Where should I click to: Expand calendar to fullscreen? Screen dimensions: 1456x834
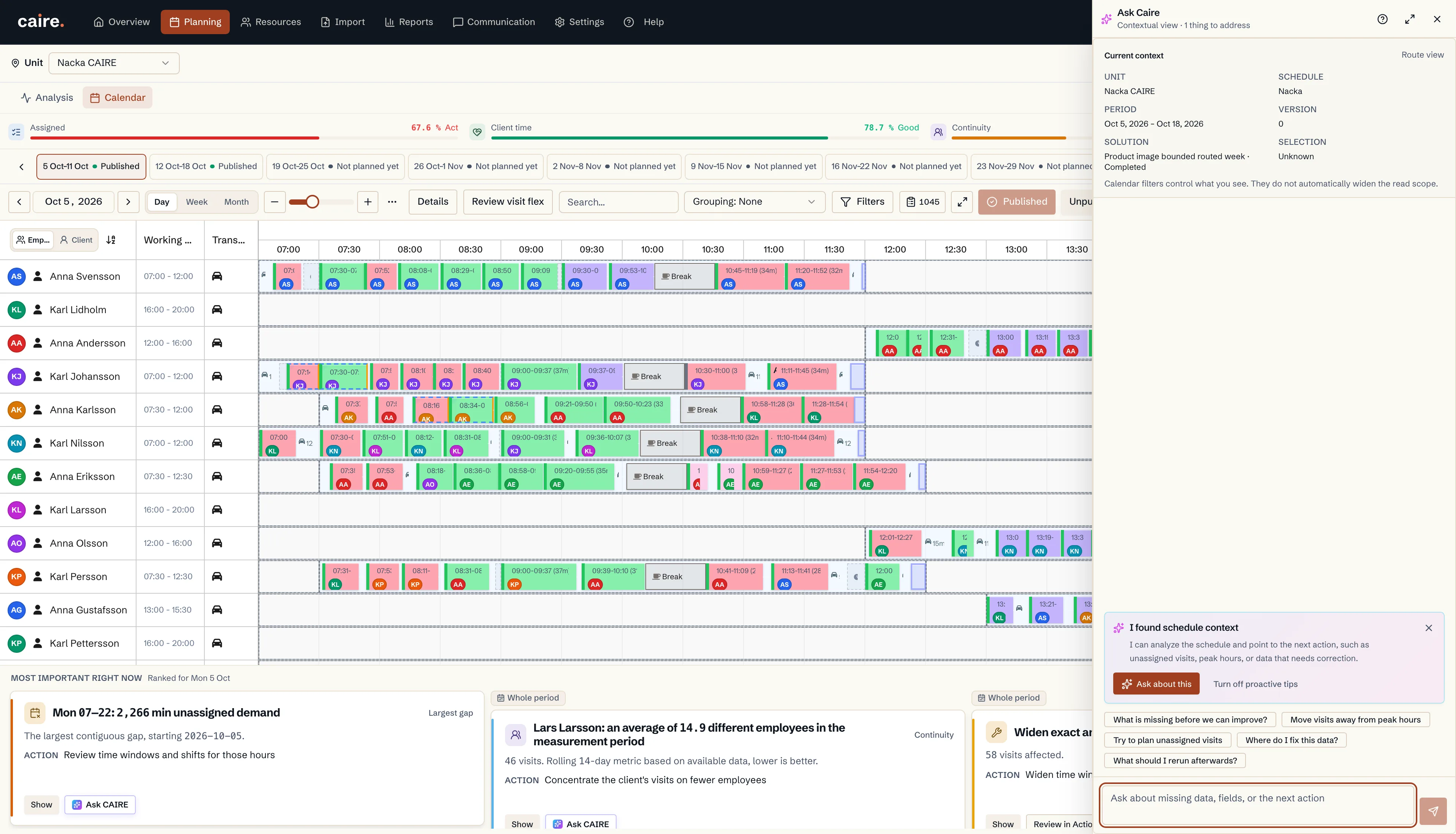click(x=962, y=202)
